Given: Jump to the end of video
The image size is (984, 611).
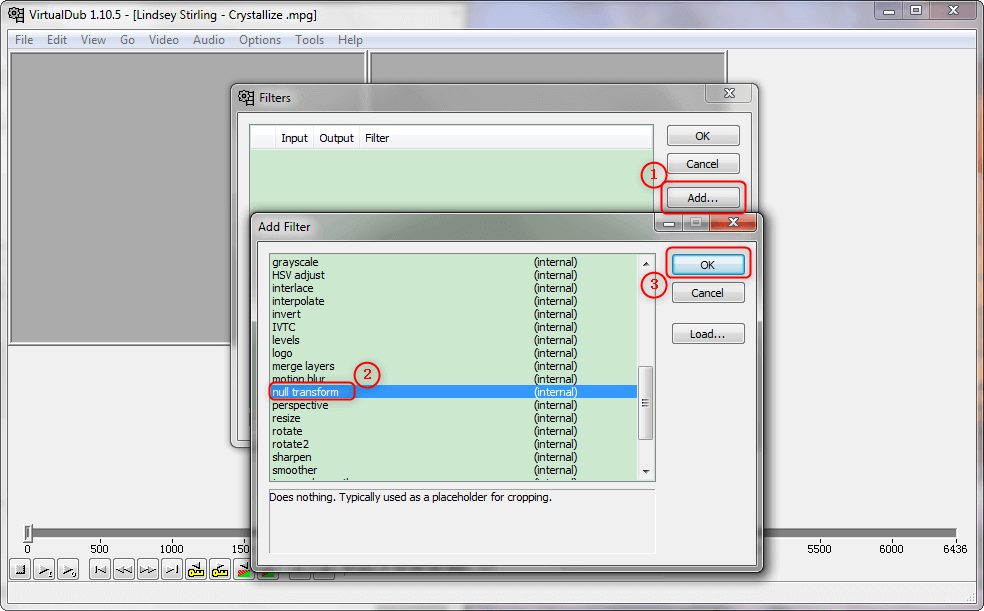Looking at the screenshot, I should 171,570.
